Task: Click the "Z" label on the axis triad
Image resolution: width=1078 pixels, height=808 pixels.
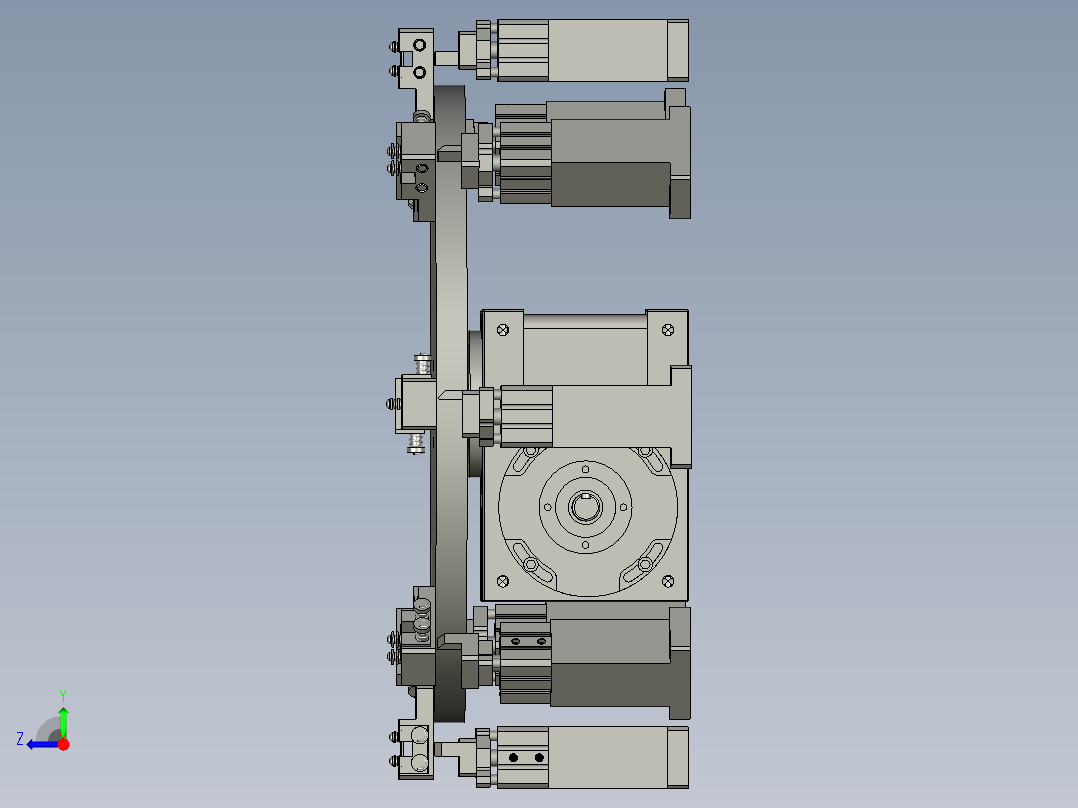Action: [20, 739]
